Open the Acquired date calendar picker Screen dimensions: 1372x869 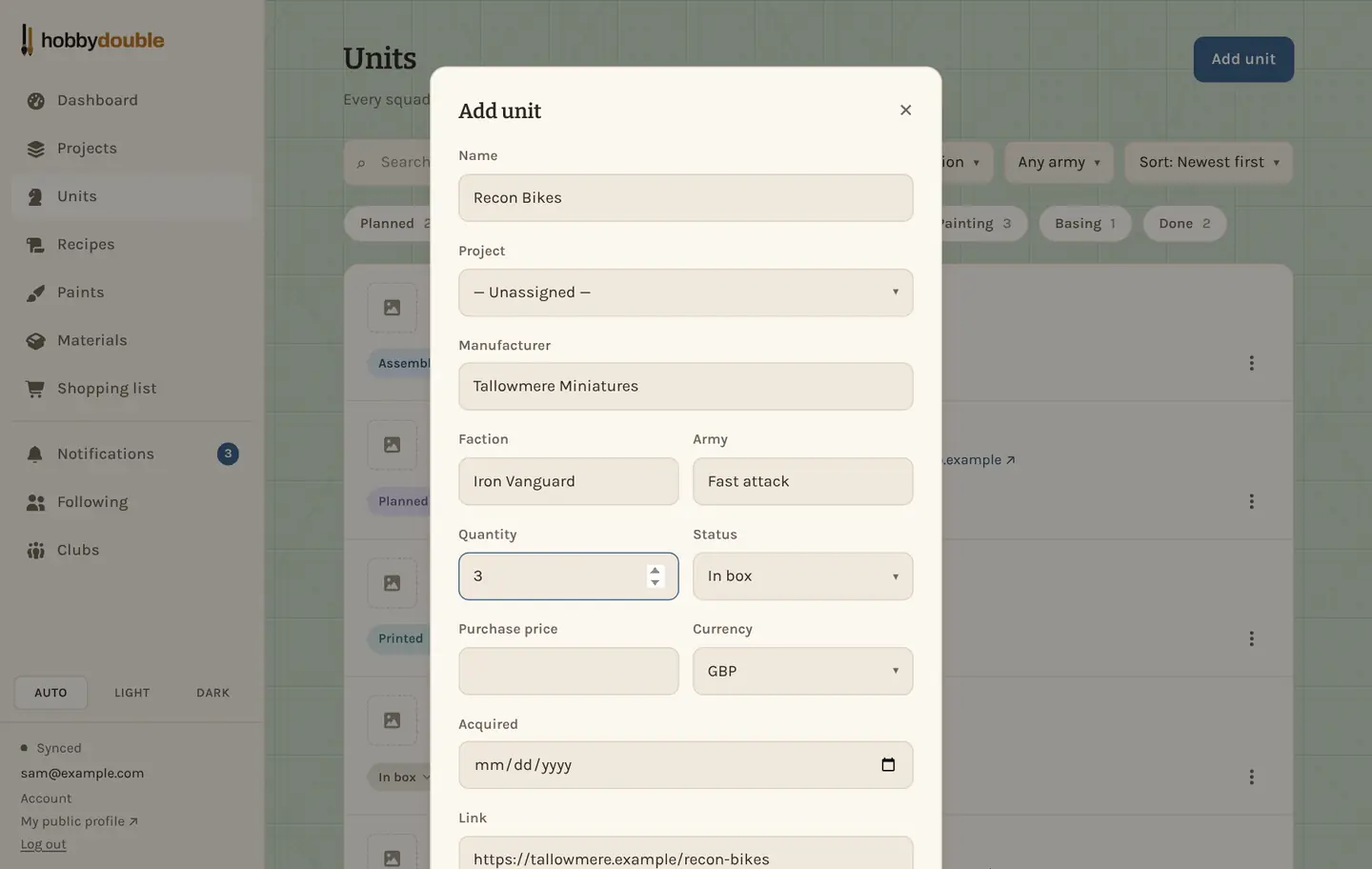tap(888, 765)
